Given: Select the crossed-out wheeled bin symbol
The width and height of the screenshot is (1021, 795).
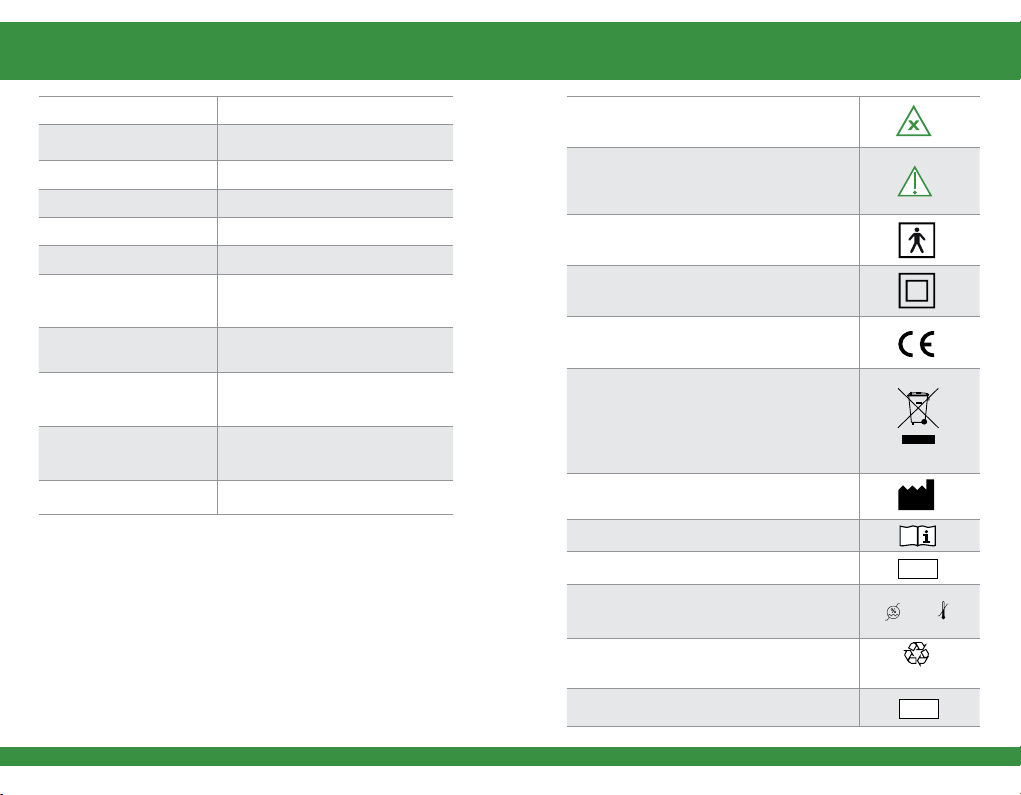Looking at the screenshot, I should [x=918, y=407].
